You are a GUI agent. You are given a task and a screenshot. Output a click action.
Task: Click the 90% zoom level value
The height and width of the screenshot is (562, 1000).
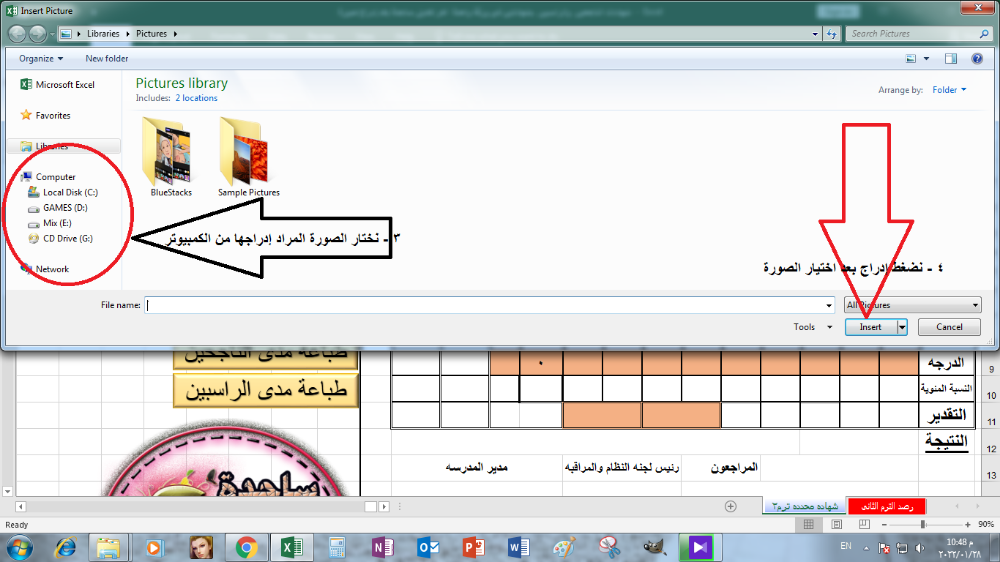pos(986,524)
